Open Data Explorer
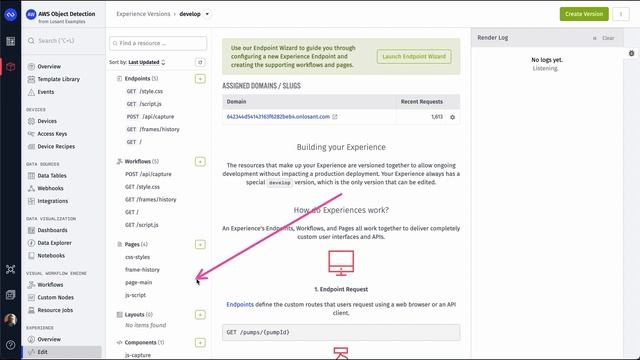Viewport: 640px width, 360px height. tap(54, 242)
